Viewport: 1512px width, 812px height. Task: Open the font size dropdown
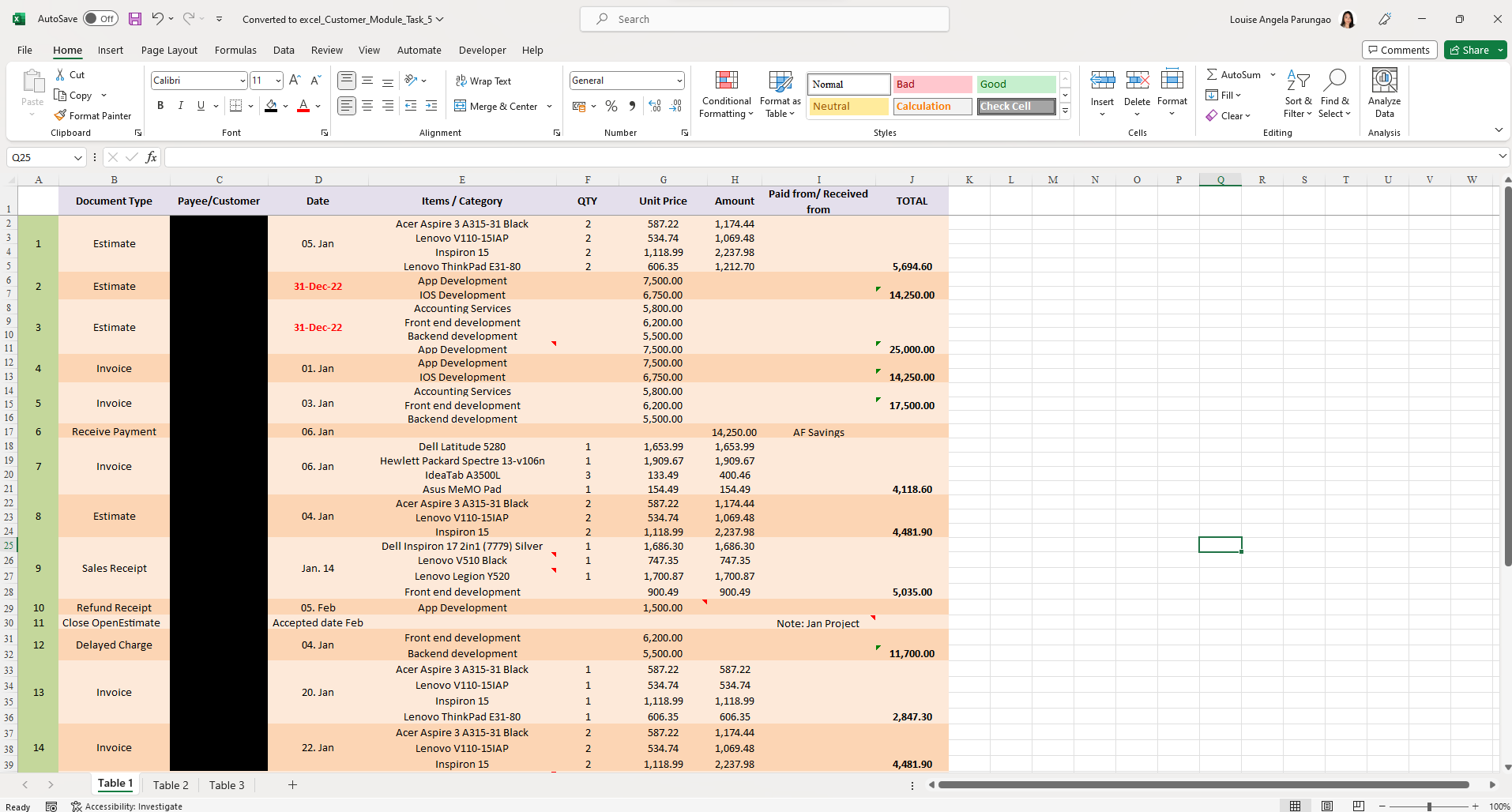pyautogui.click(x=278, y=81)
